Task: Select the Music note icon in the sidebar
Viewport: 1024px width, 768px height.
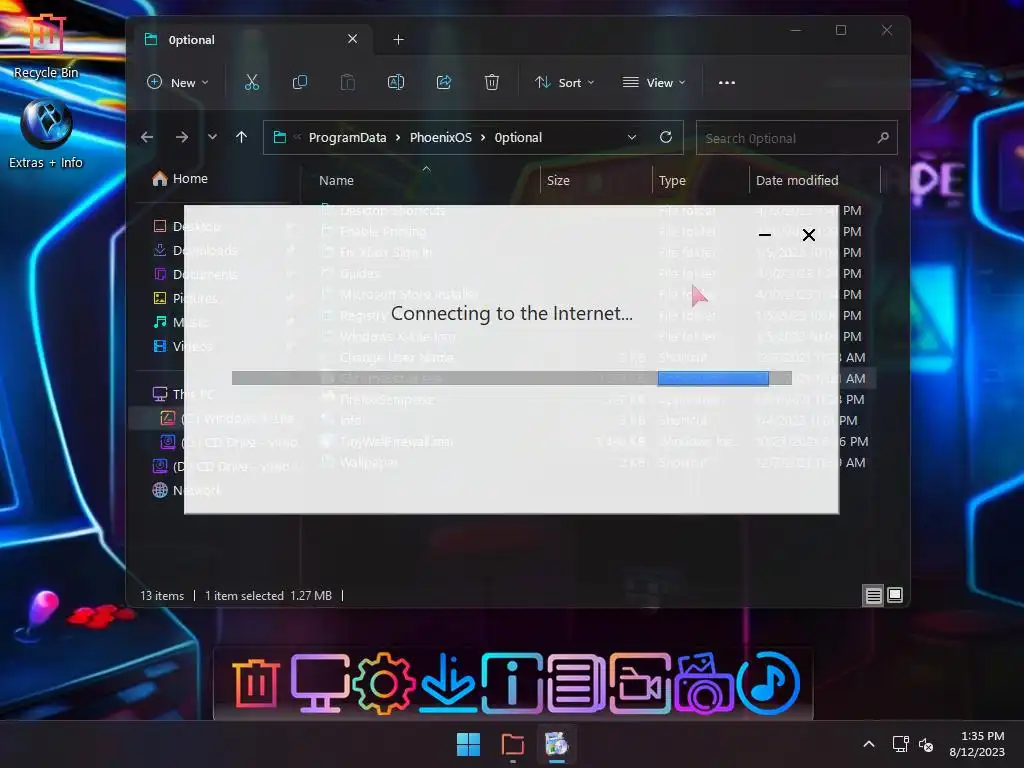Action: click(160, 322)
